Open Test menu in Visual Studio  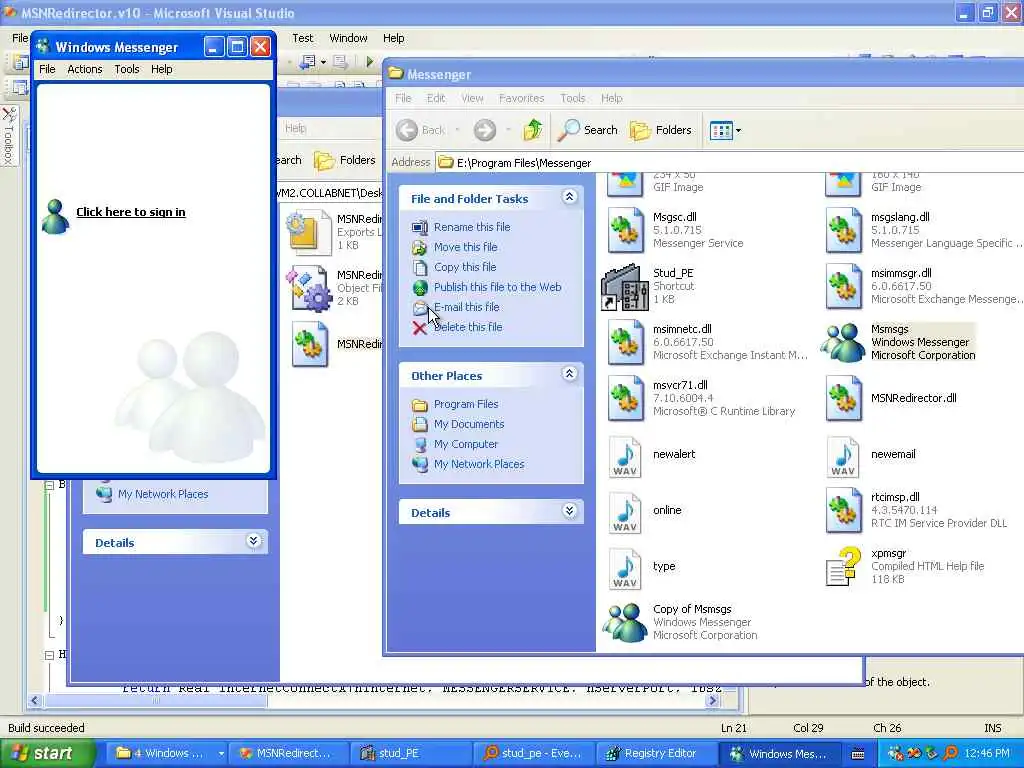302,38
